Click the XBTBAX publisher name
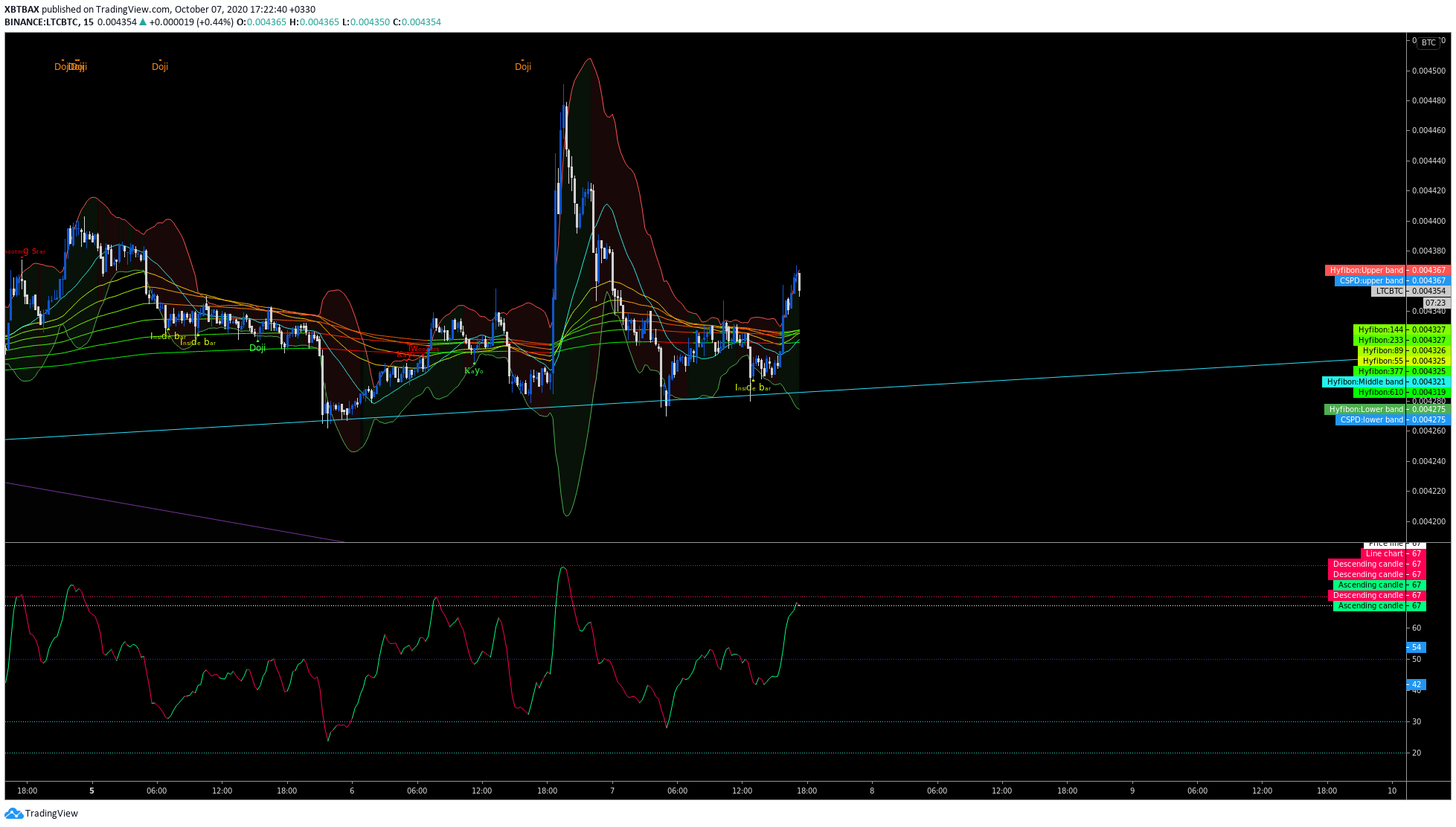Image resolution: width=1456 pixels, height=827 pixels. click(22, 10)
